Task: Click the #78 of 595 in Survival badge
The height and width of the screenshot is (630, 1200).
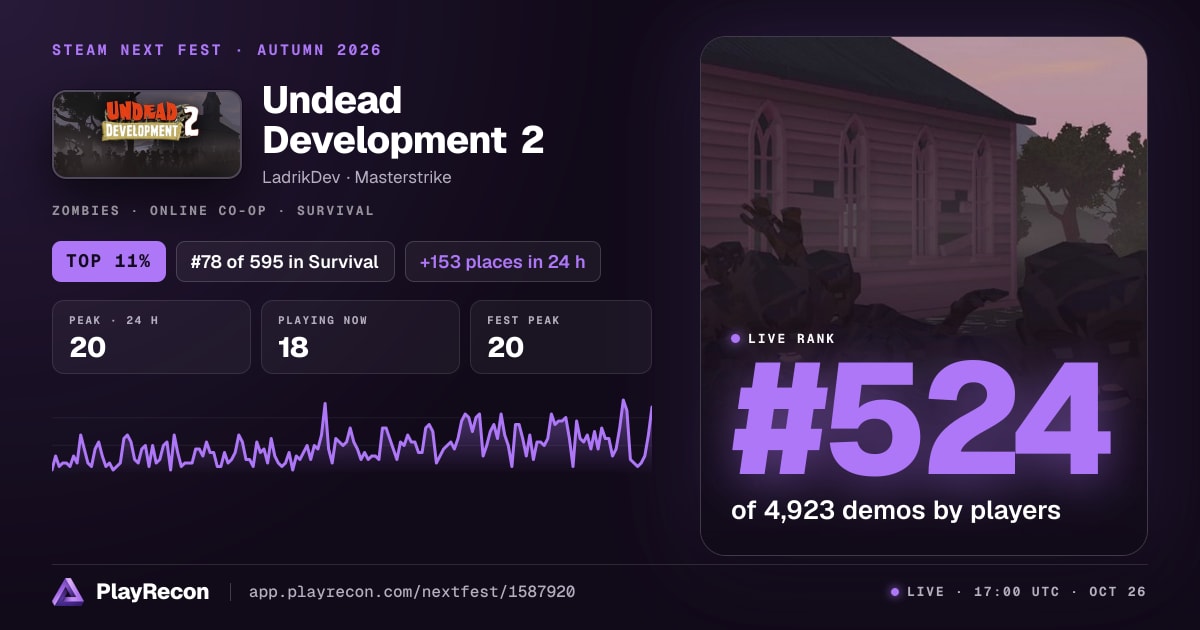Action: click(x=285, y=262)
